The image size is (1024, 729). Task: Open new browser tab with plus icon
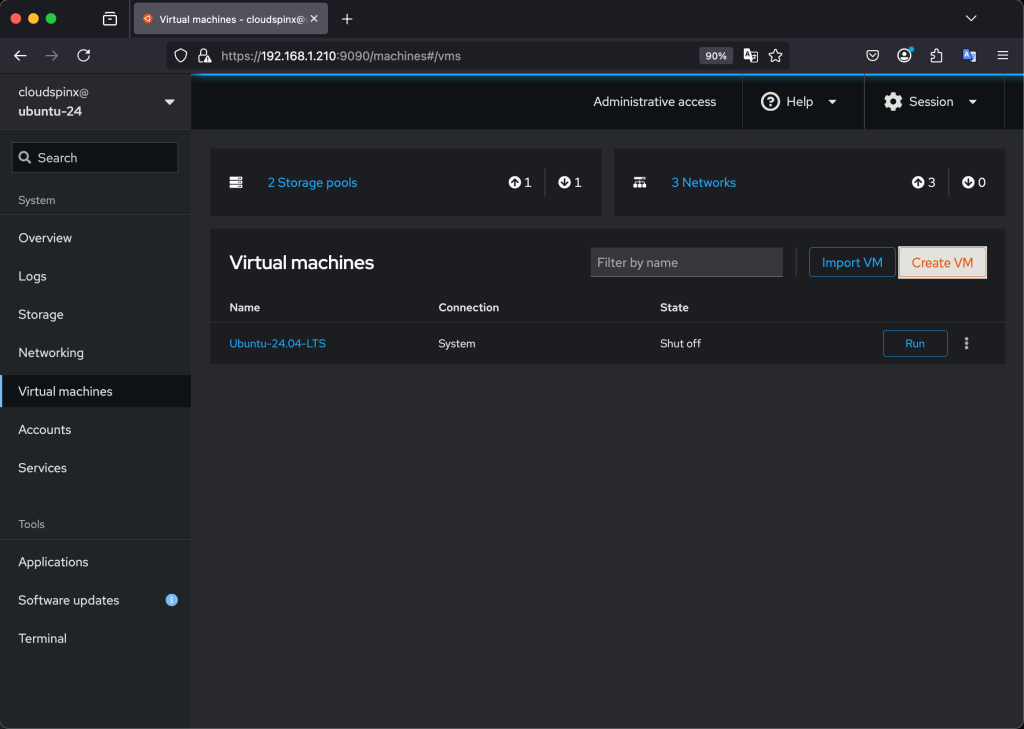click(x=347, y=19)
